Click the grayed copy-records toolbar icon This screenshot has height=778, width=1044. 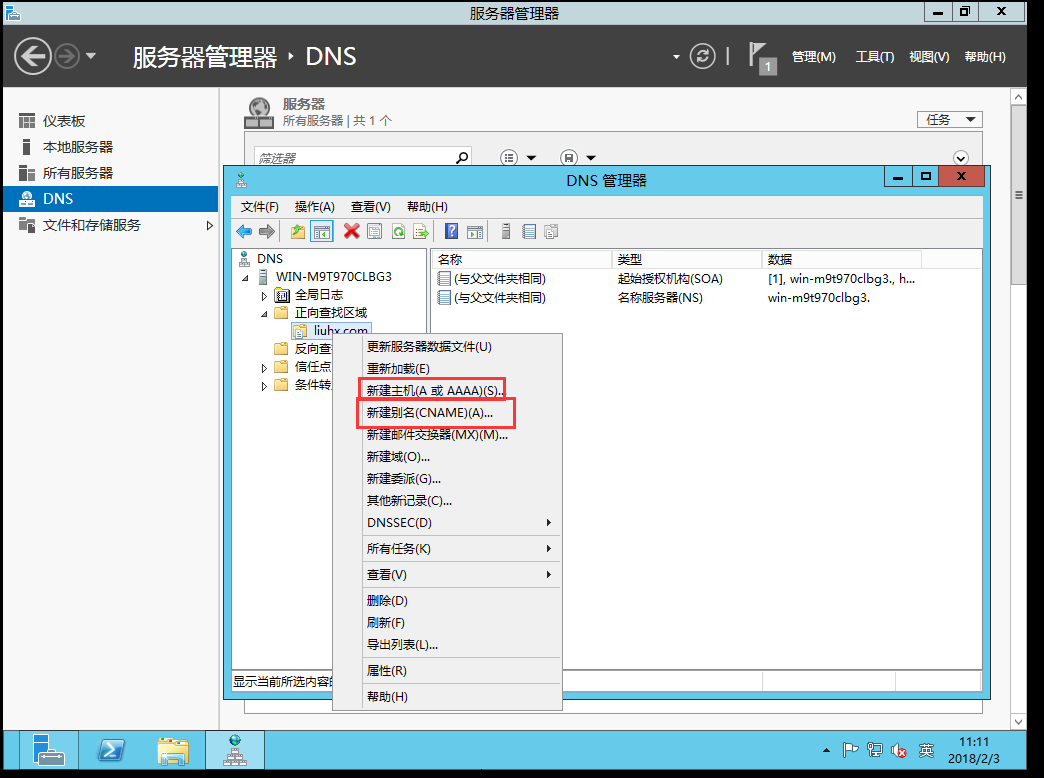point(551,232)
